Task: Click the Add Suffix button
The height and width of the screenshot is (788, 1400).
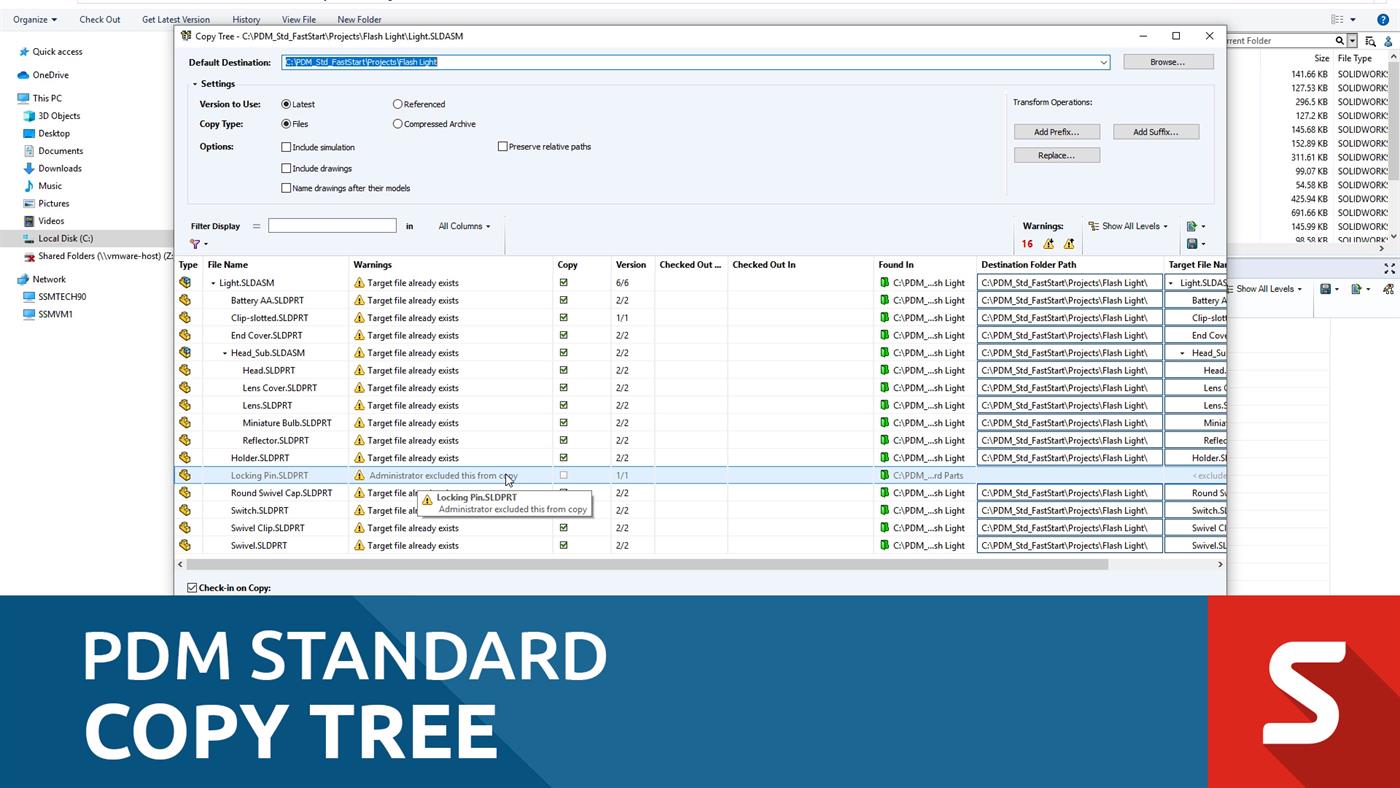Action: [1155, 131]
